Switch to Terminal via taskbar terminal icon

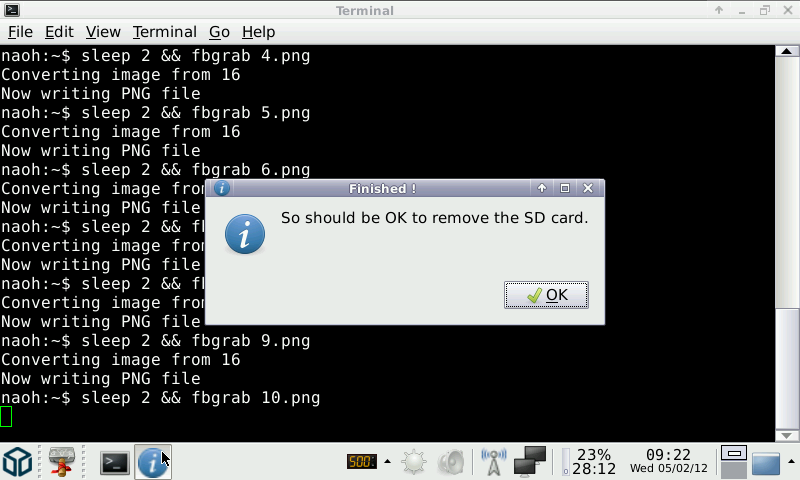click(115, 462)
